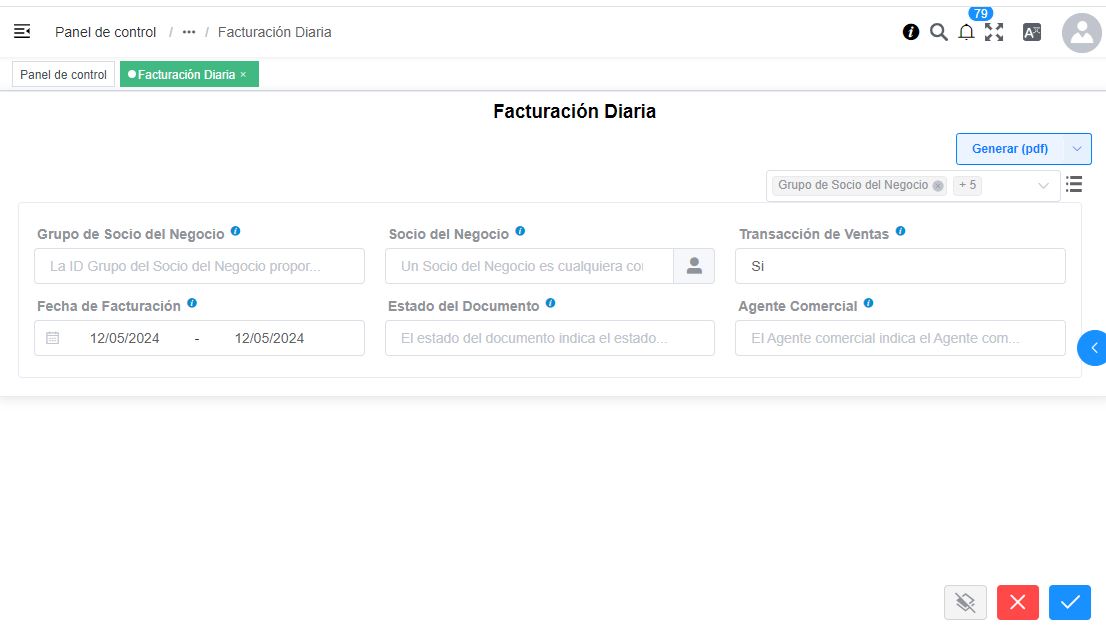Open the Generar (pdf) dropdown arrow
Image resolution: width=1106 pixels, height=630 pixels.
pyautogui.click(x=1078, y=148)
